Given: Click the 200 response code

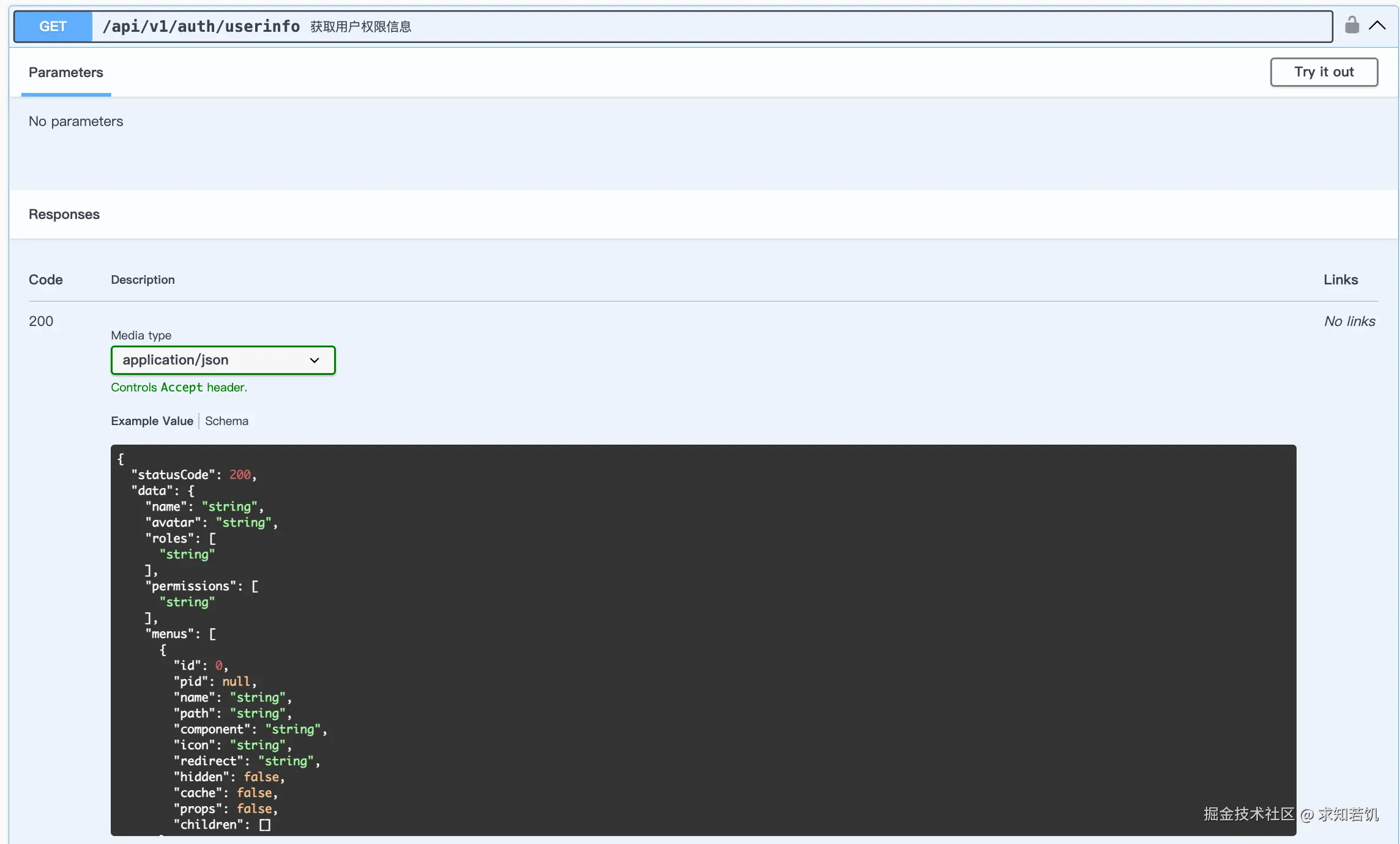Looking at the screenshot, I should 41,321.
